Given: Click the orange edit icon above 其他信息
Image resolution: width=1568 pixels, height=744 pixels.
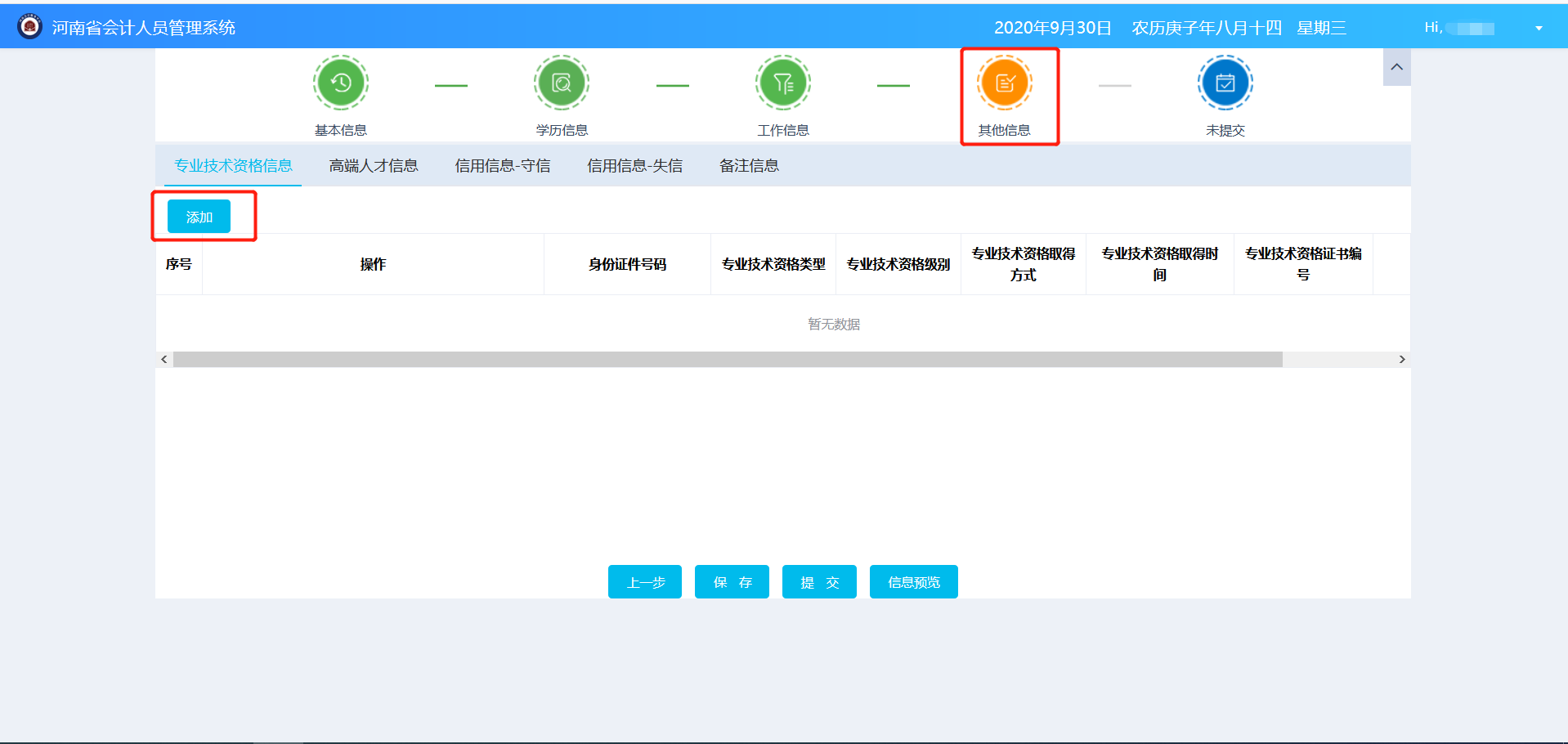Looking at the screenshot, I should (x=1004, y=82).
